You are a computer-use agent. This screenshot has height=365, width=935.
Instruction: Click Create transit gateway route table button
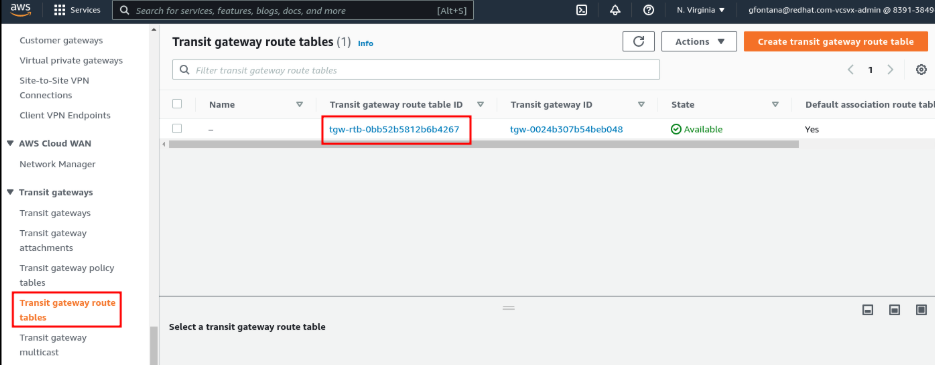point(835,42)
